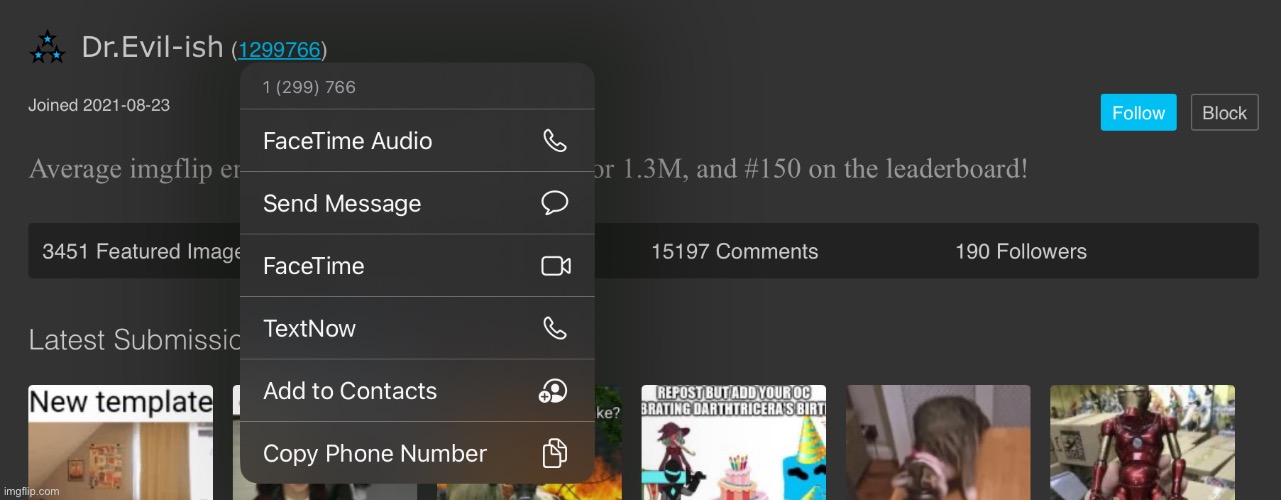Start a FaceTime video call from the menu
This screenshot has width=1281, height=500.
(x=417, y=266)
